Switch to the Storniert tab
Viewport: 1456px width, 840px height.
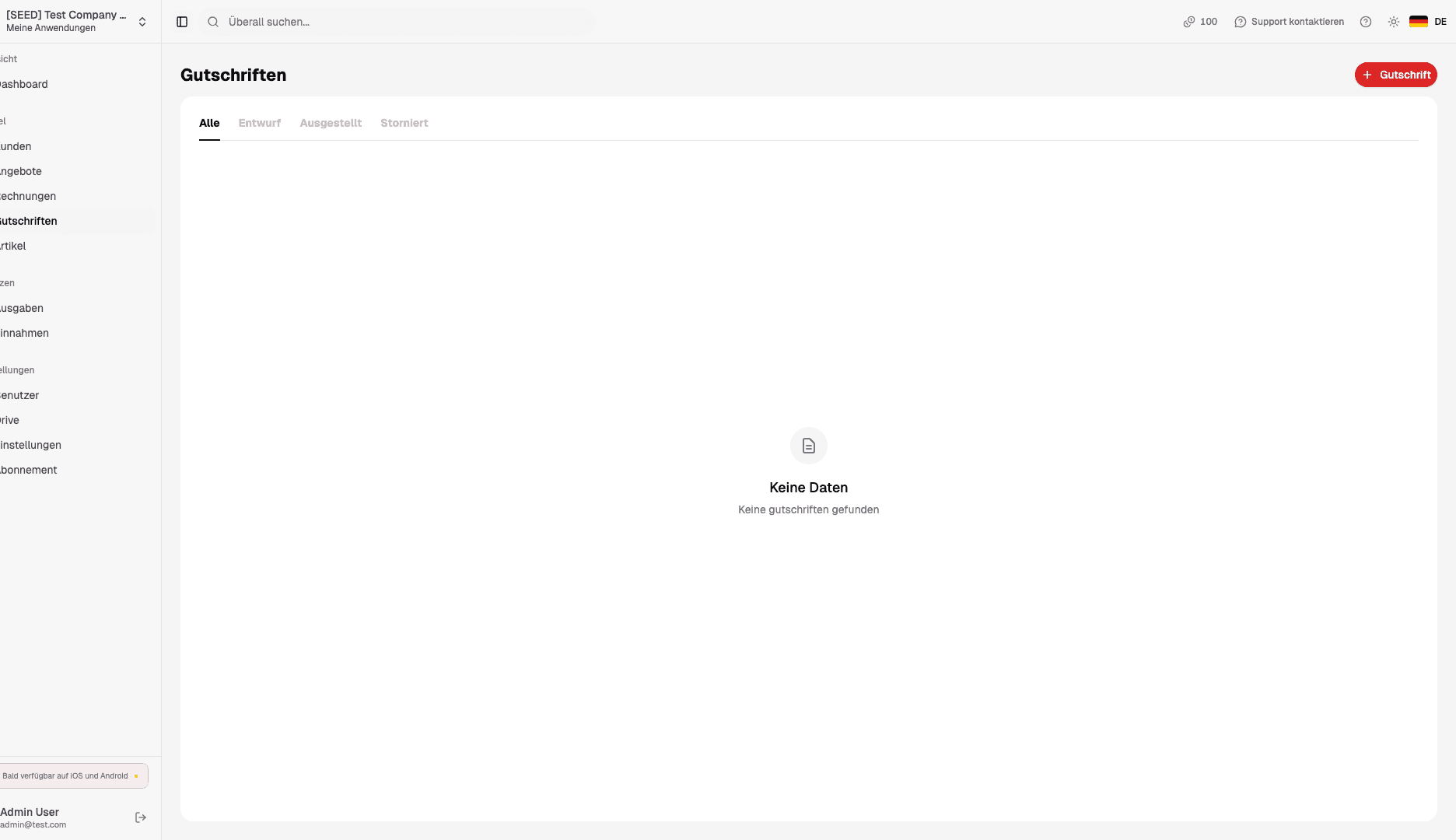click(404, 123)
